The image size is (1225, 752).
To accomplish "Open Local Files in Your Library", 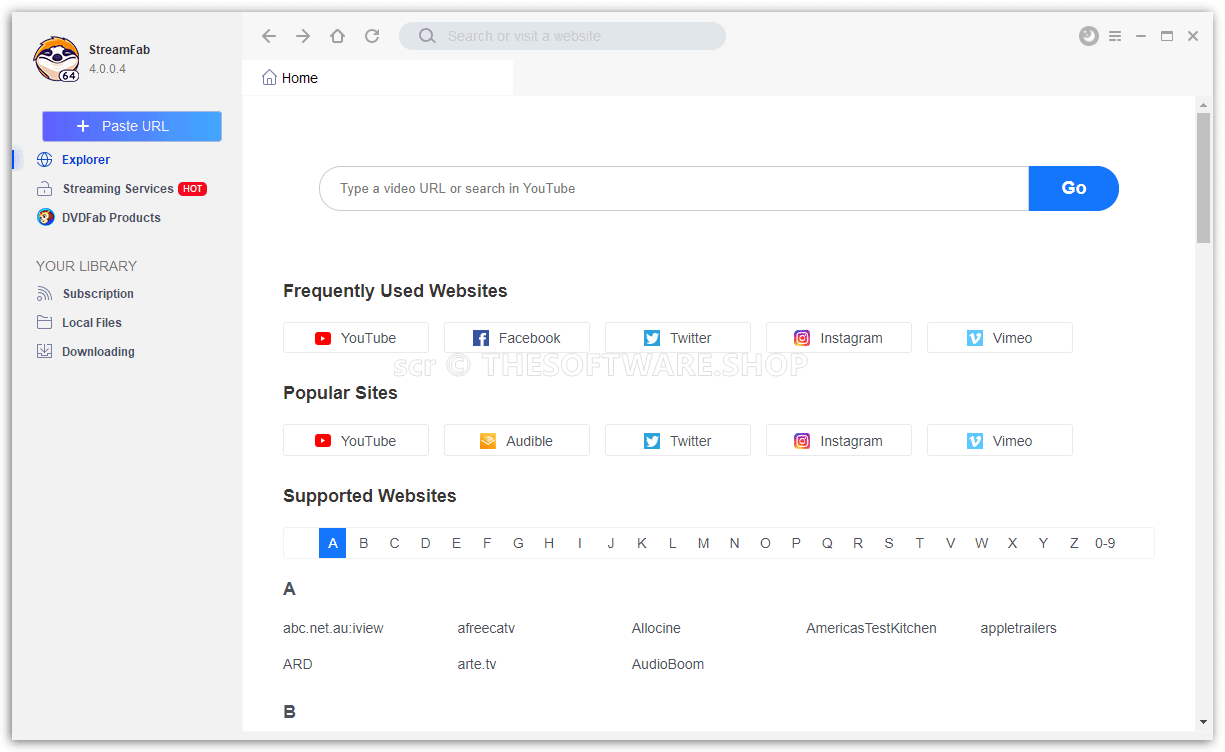I will pos(92,323).
